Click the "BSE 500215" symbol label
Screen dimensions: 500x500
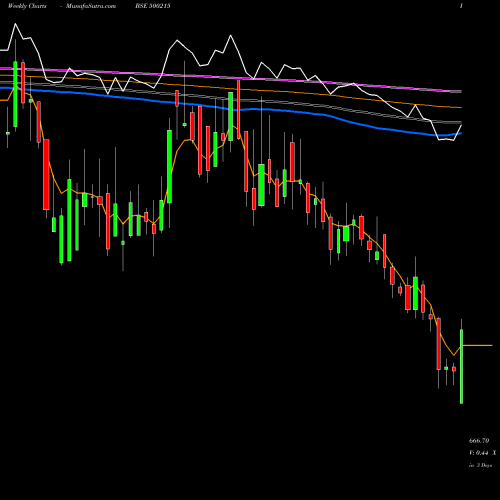[x=153, y=6]
